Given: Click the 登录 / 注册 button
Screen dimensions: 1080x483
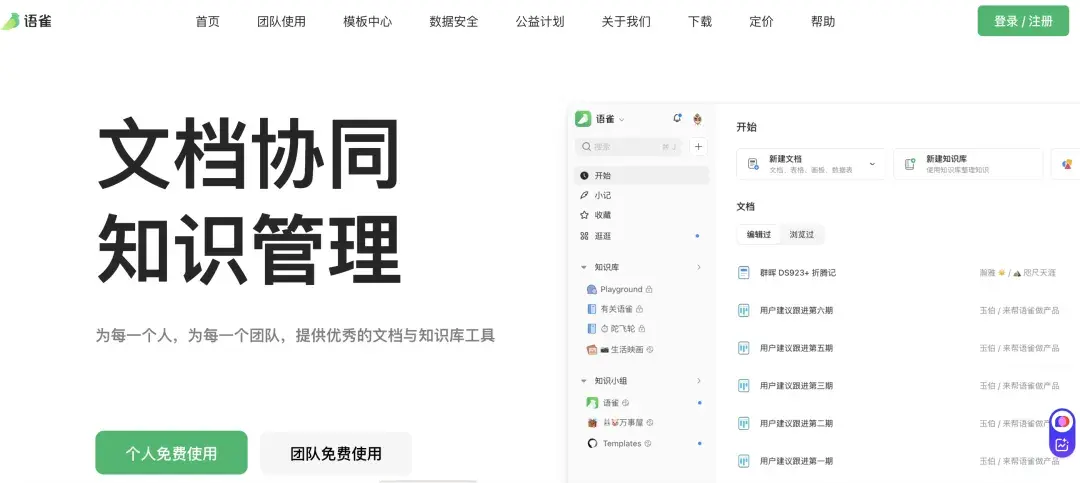Looking at the screenshot, I should (1023, 21).
